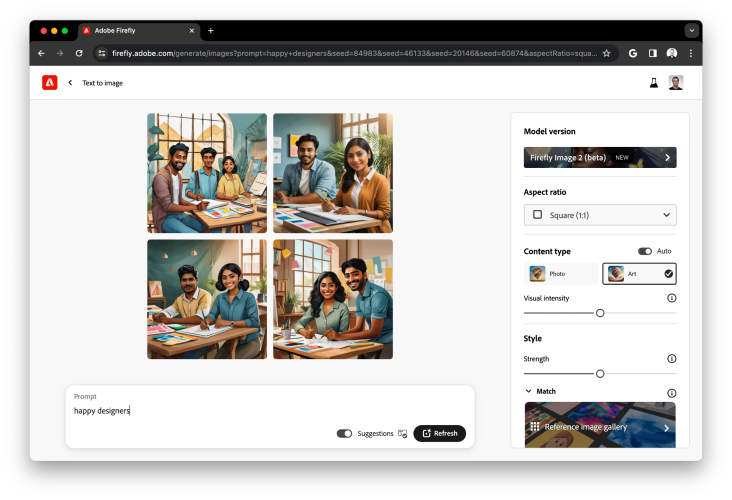732x500 pixels.
Task: Select the Art content type
Action: (x=640, y=274)
